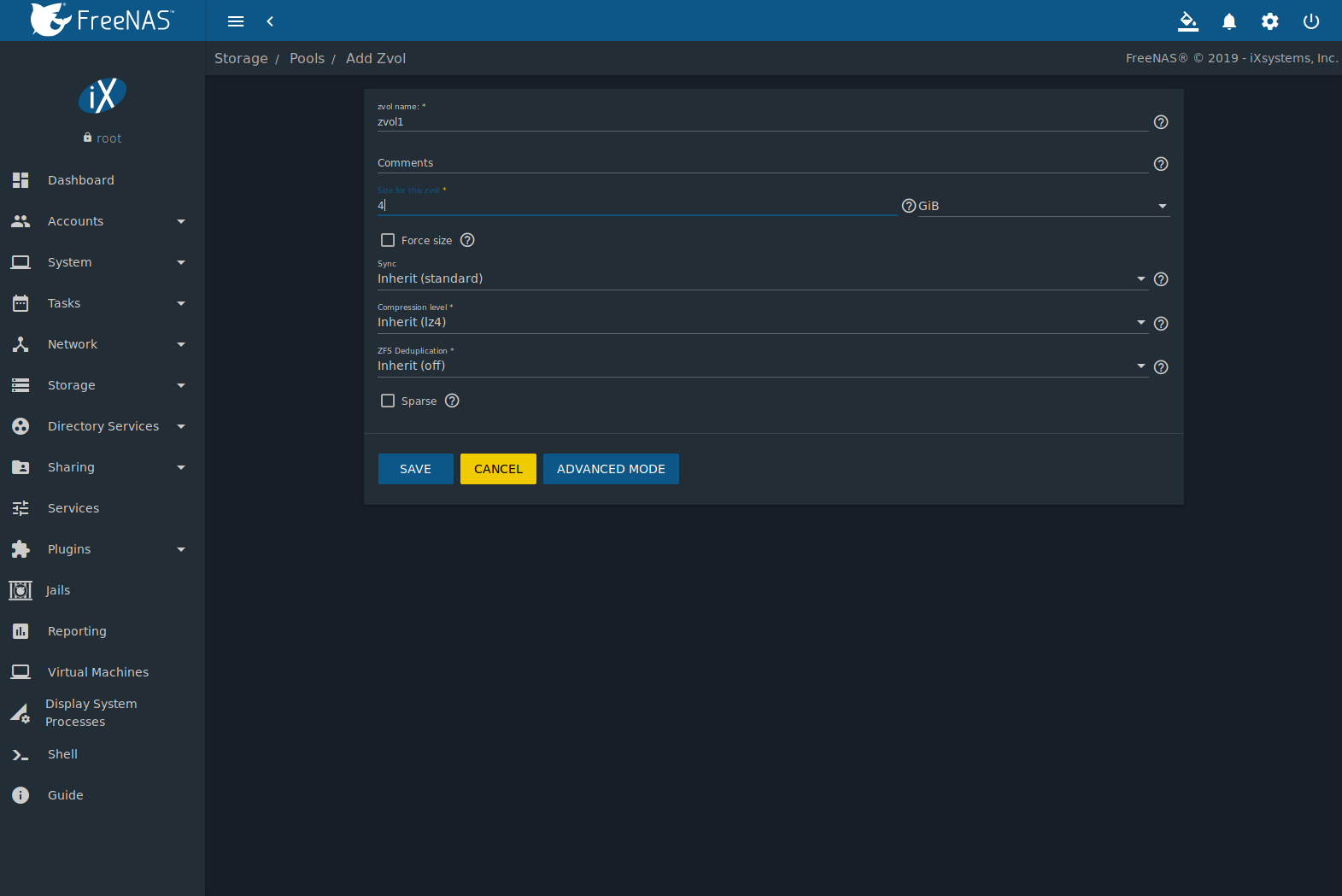Enable the Sparse checkbox
The height and width of the screenshot is (896, 1342).
(388, 401)
